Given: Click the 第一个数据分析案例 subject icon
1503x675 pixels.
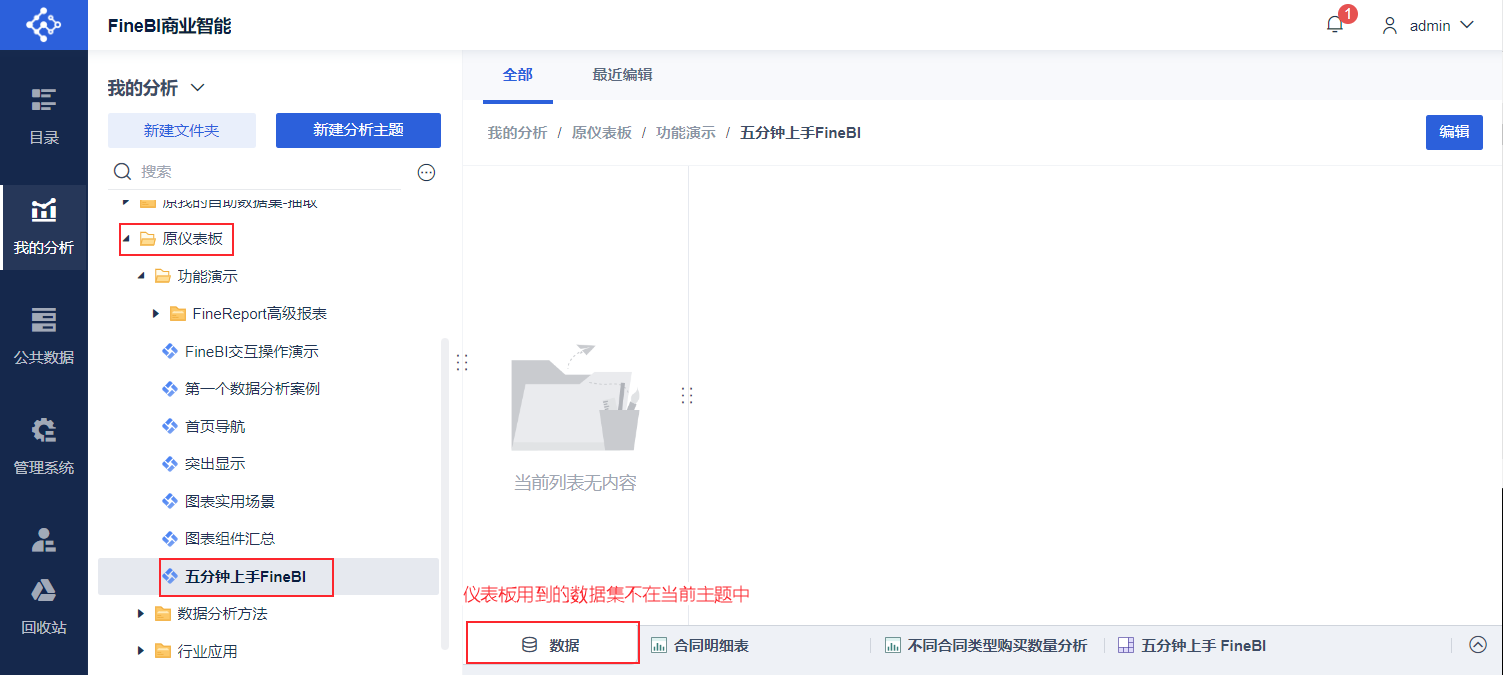Looking at the screenshot, I should point(170,388).
